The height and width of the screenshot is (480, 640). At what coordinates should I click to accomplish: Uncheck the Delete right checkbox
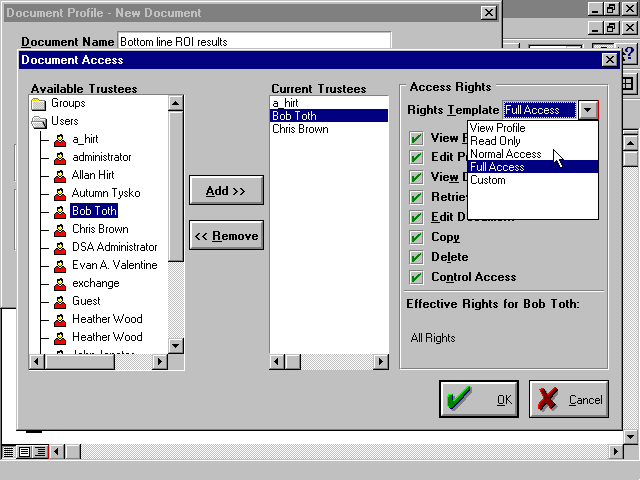pos(416,258)
